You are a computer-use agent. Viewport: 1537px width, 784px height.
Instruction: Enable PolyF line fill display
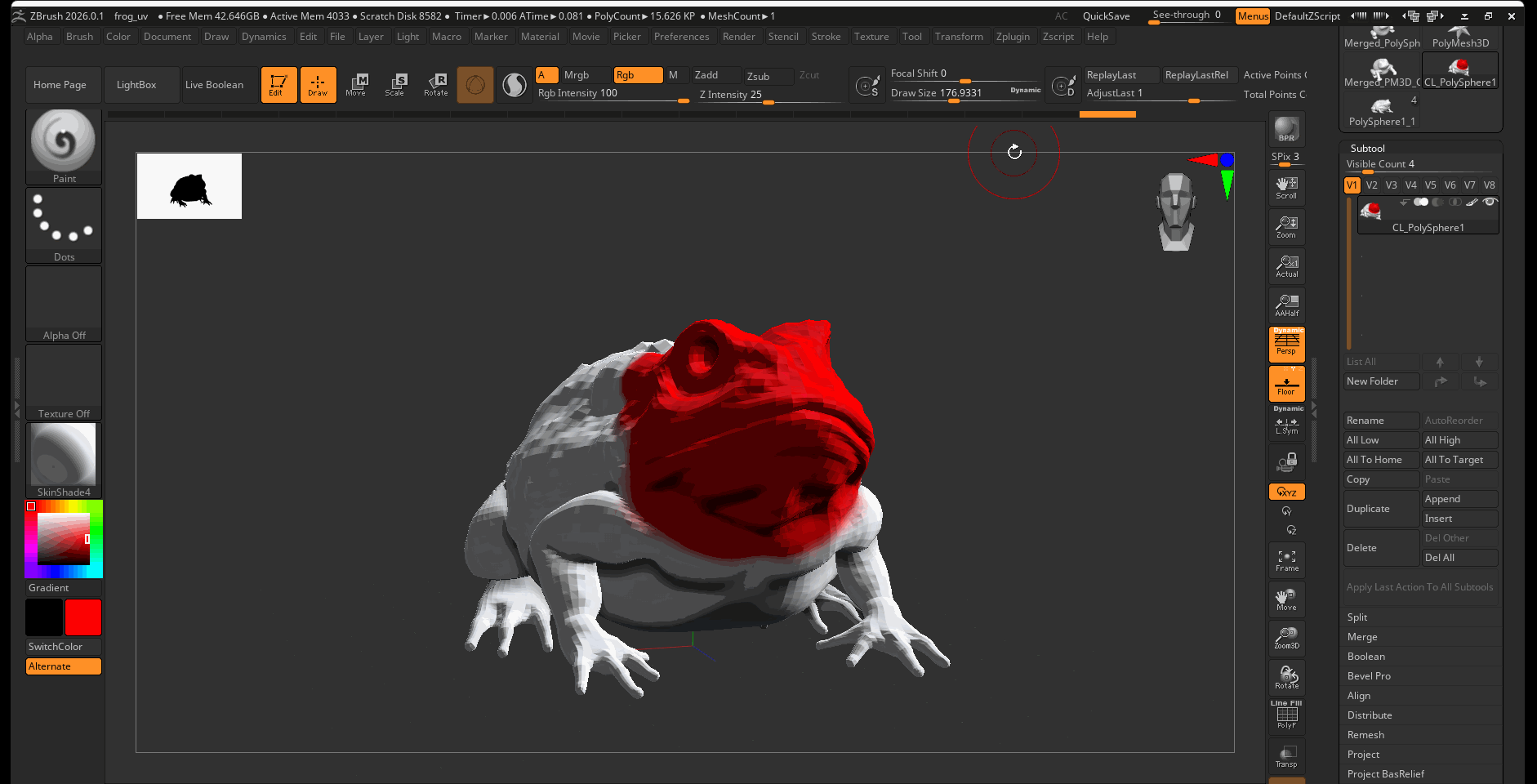1286,715
